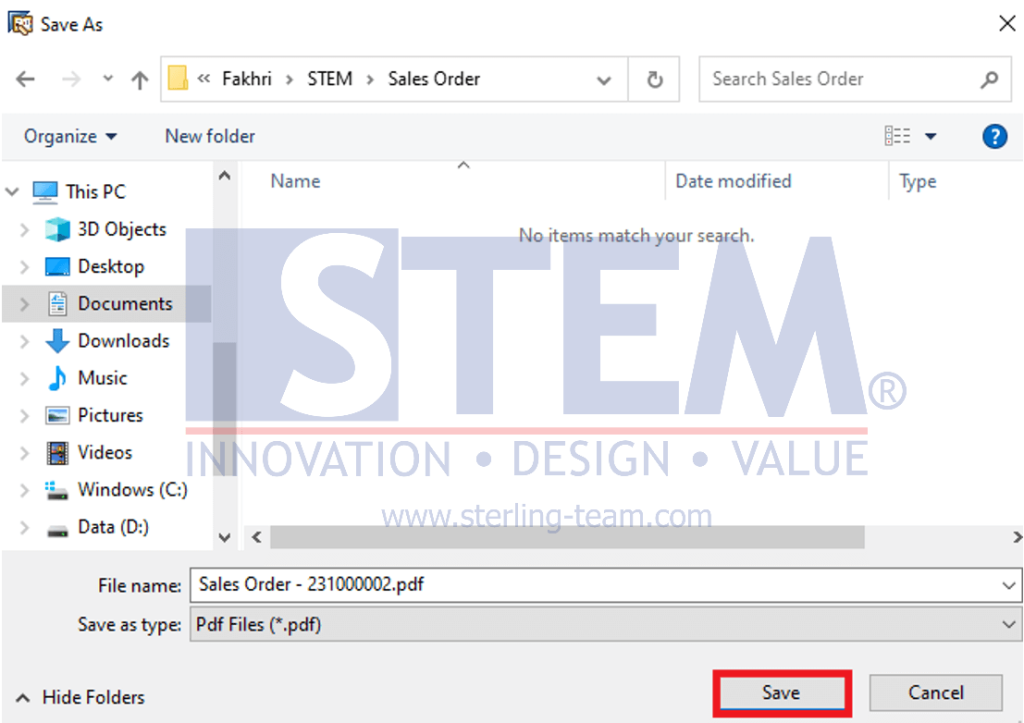Open Help via the blue question mark icon
The image size is (1024, 723).
coord(995,136)
